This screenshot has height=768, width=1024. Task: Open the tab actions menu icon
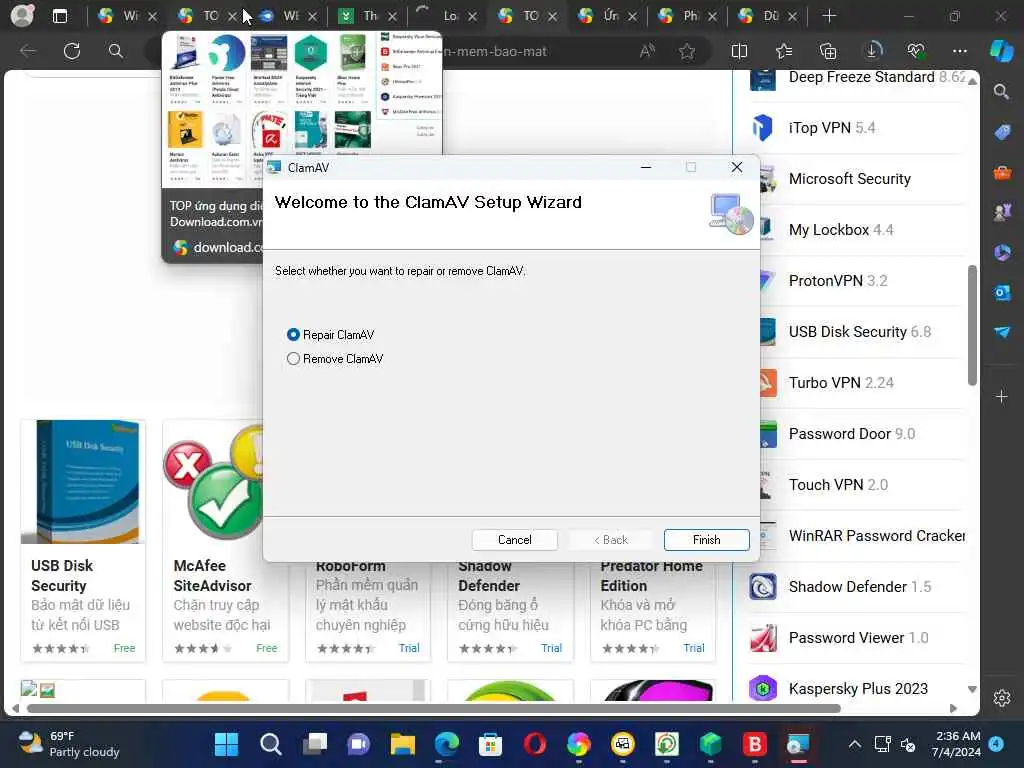[x=59, y=16]
